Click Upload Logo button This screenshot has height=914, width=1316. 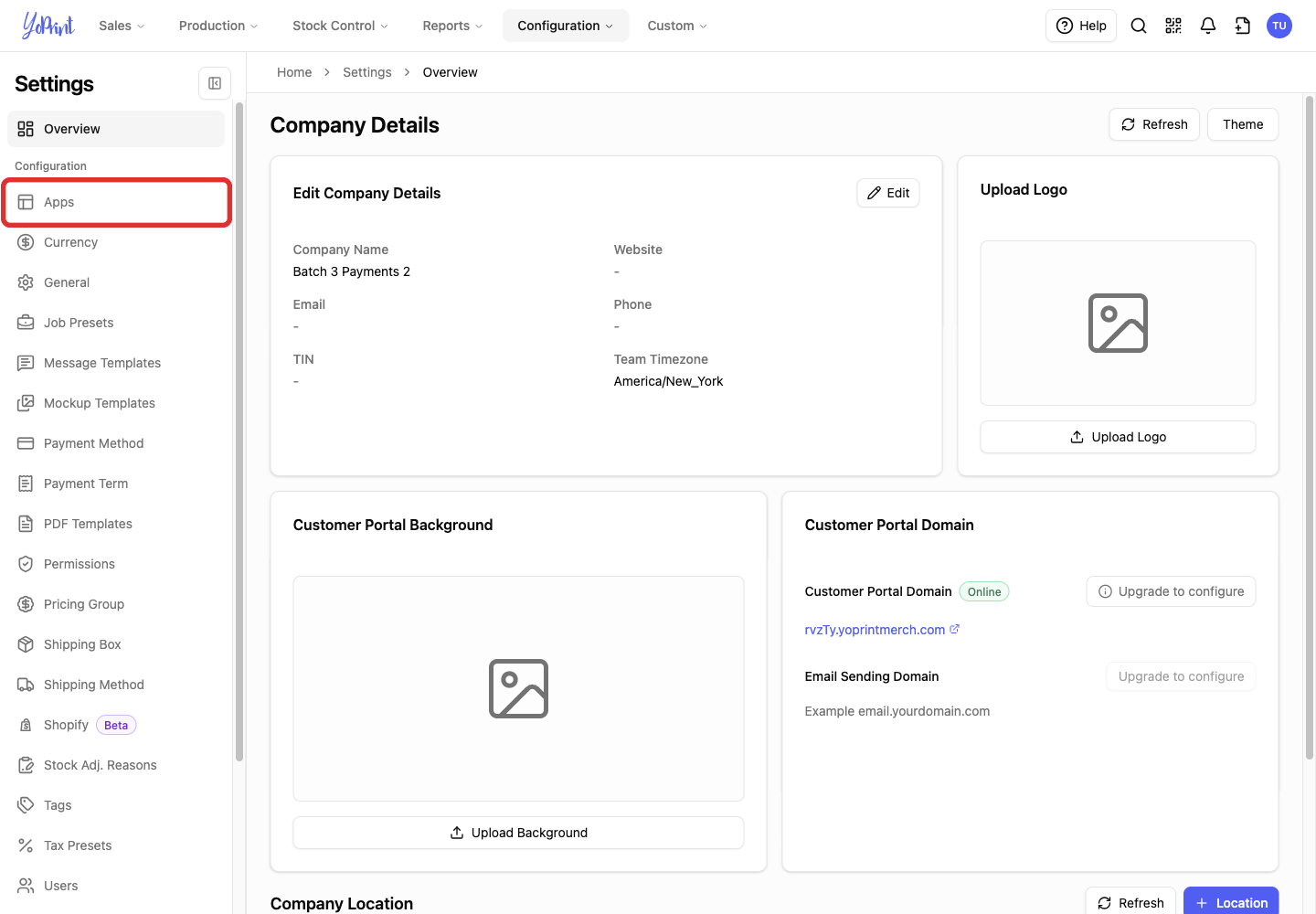pos(1118,437)
